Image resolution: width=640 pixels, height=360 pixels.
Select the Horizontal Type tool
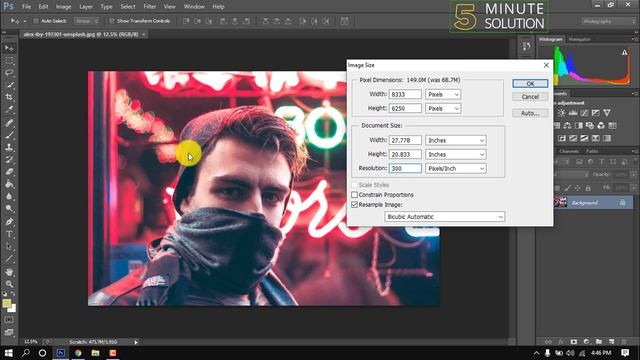[x=9, y=234]
